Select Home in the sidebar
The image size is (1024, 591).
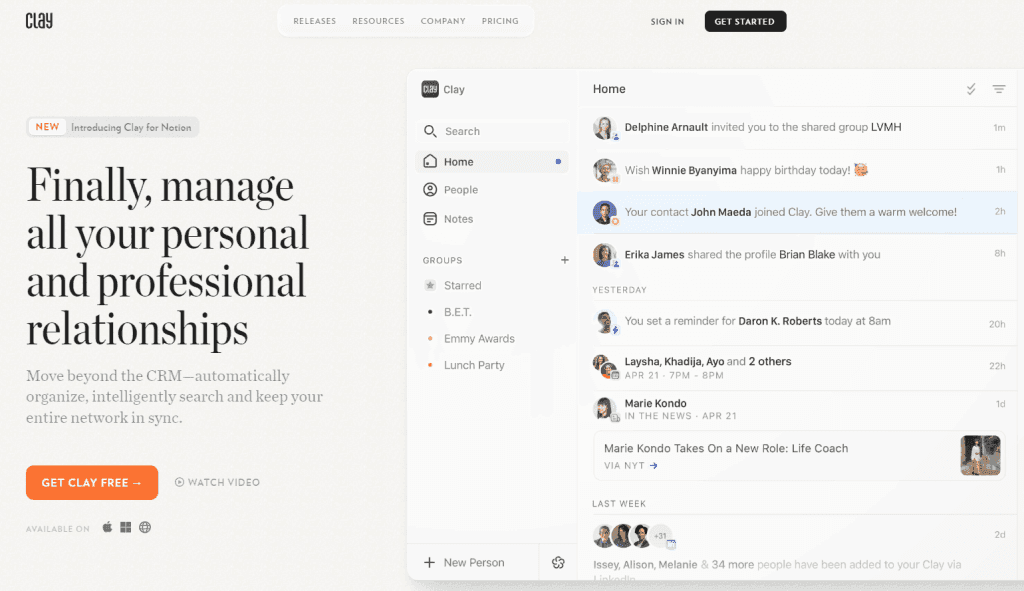pyautogui.click(x=492, y=161)
